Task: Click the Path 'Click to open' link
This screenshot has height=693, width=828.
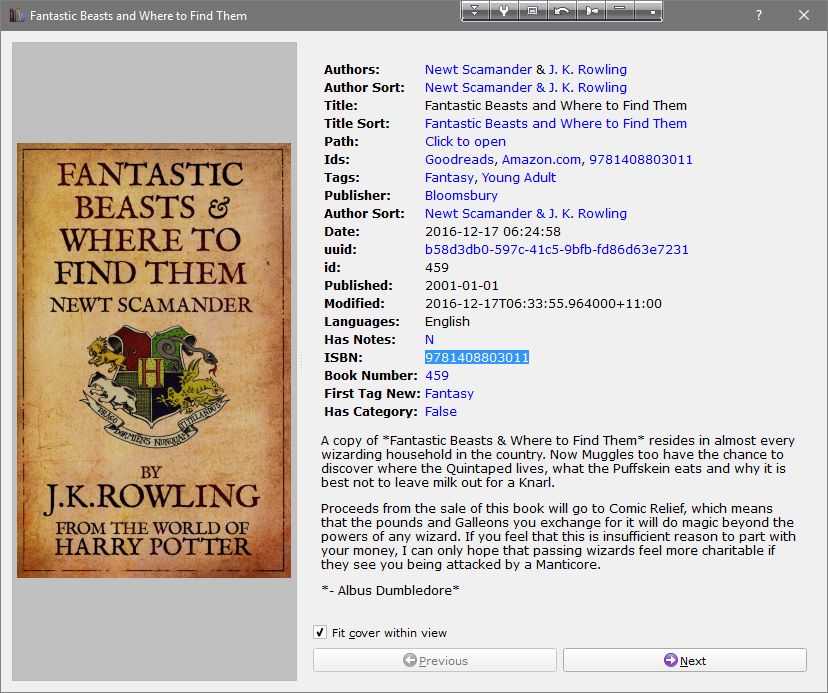Action: tap(465, 142)
